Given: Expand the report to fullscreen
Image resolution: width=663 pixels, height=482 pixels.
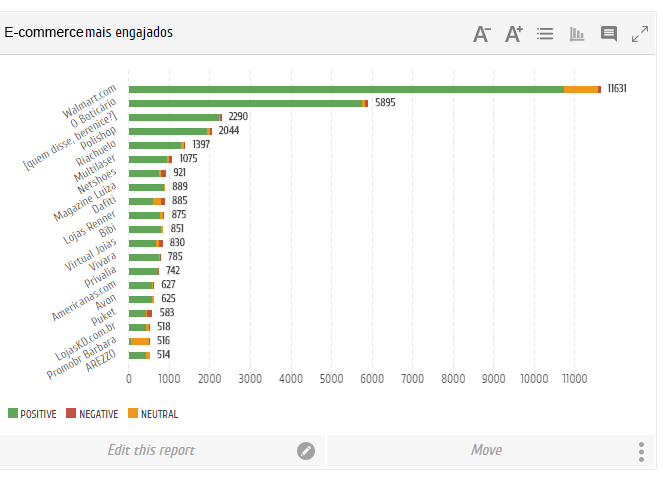Looking at the screenshot, I should pyautogui.click(x=641, y=34).
